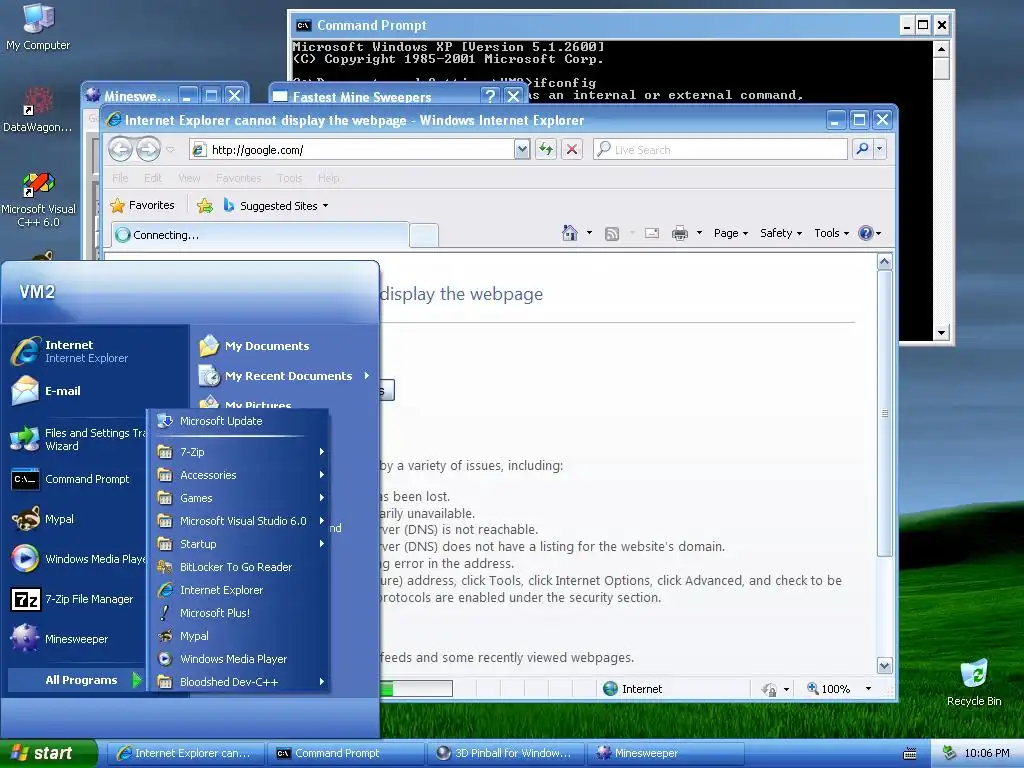Click in the google.com address field
The width and height of the screenshot is (1024, 768).
point(361,150)
